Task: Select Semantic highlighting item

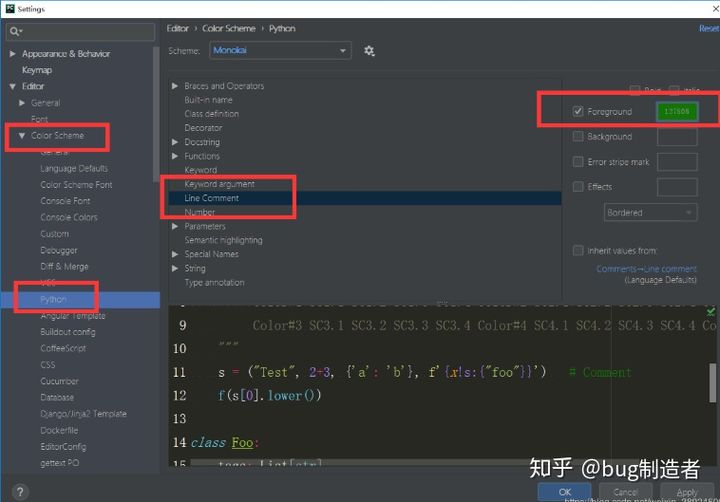Action: click(x=224, y=240)
